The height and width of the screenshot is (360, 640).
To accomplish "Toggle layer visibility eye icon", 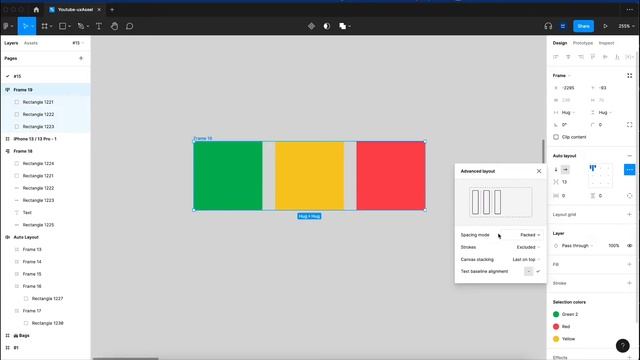I will (x=629, y=246).
